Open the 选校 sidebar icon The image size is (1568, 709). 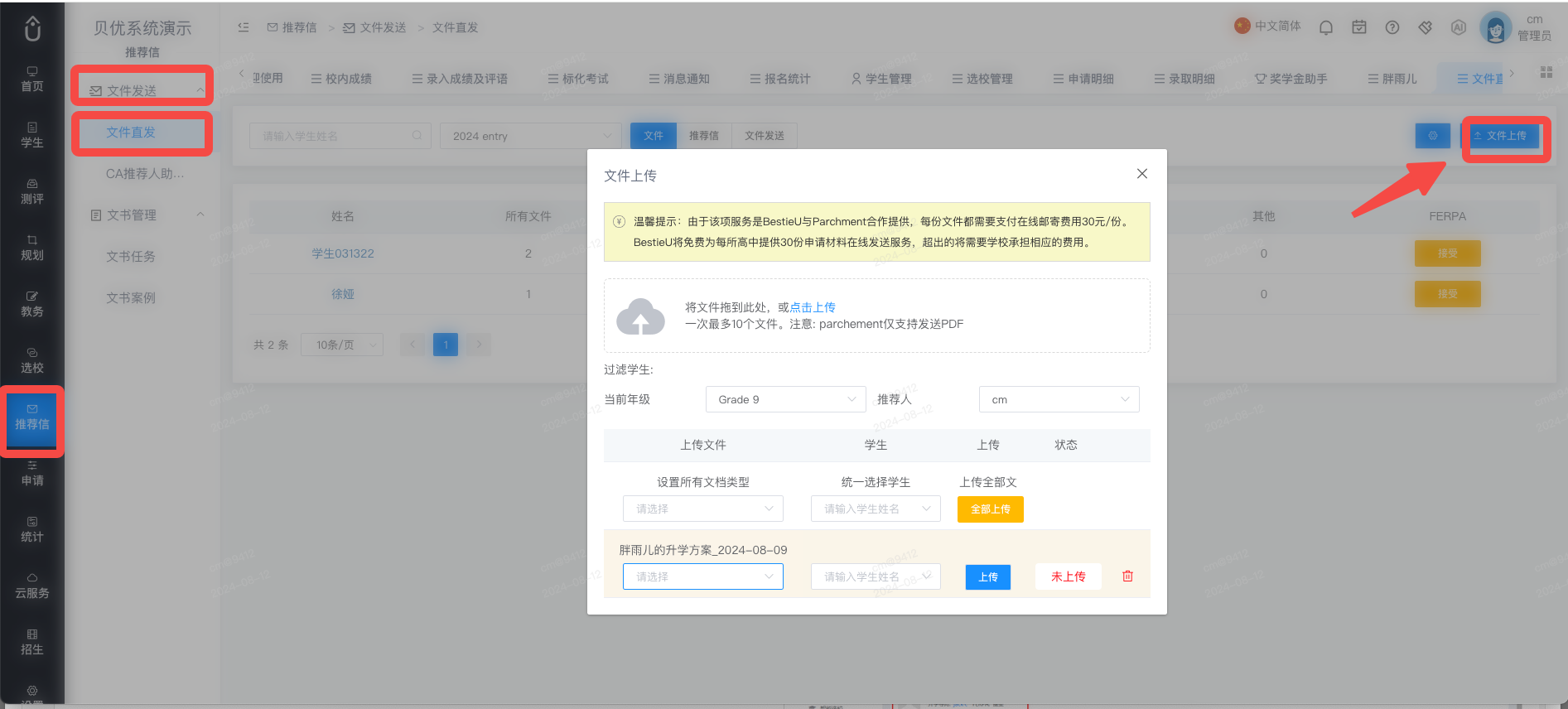point(32,361)
